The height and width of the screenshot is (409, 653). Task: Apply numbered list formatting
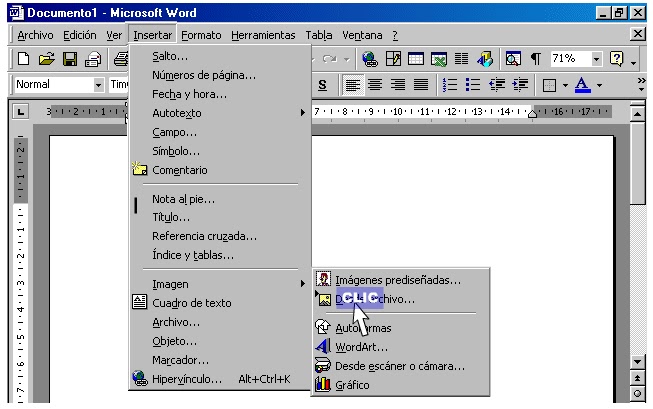[450, 85]
